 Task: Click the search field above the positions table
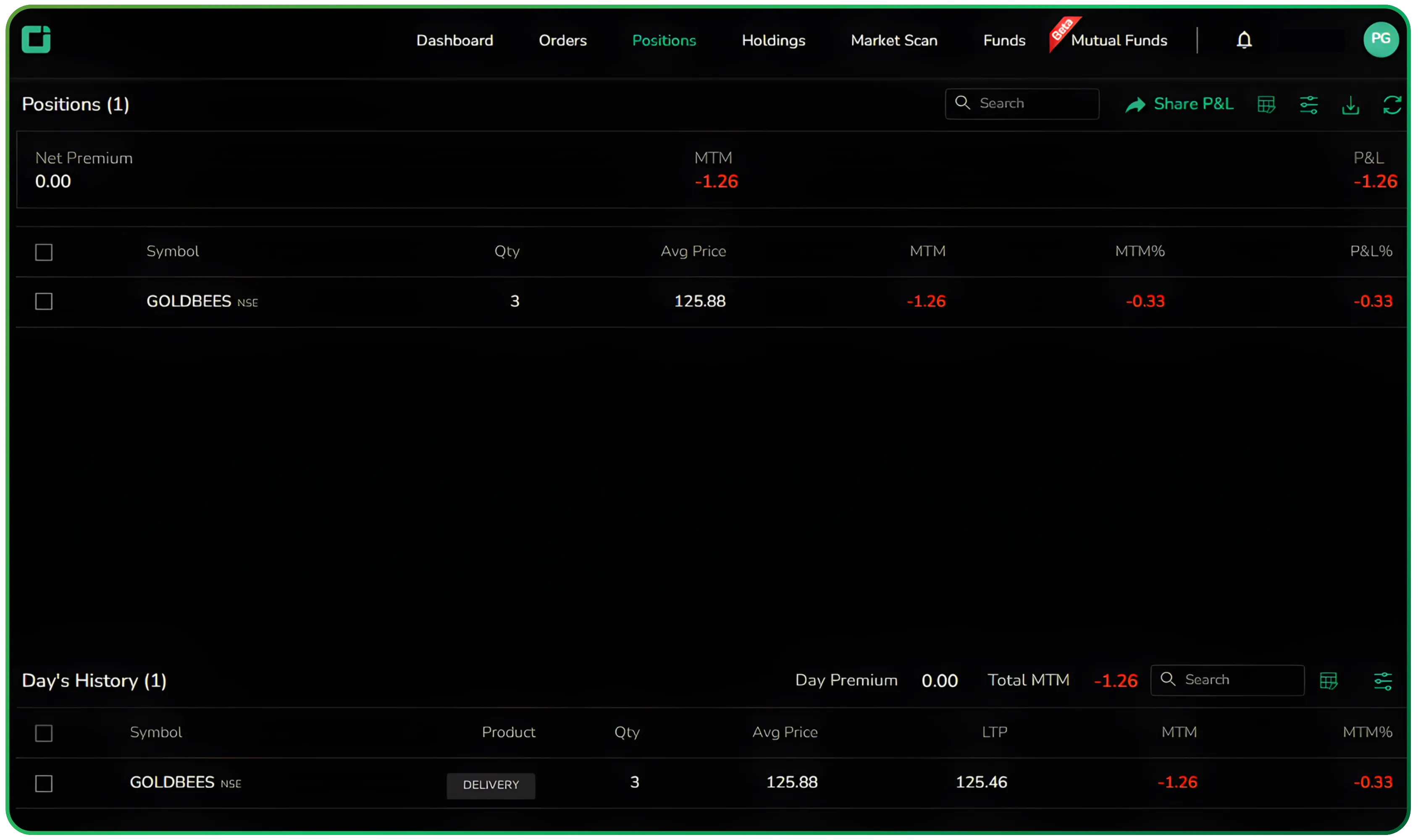(1022, 104)
